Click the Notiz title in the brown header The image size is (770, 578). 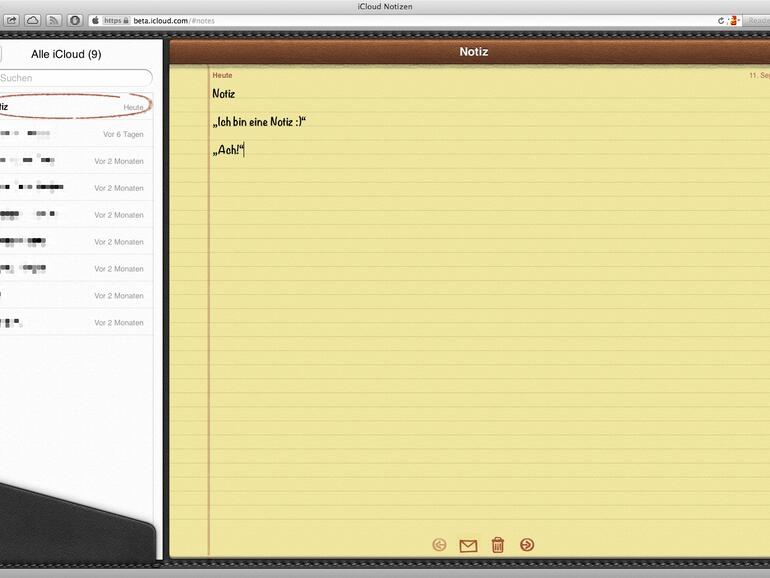tap(474, 52)
